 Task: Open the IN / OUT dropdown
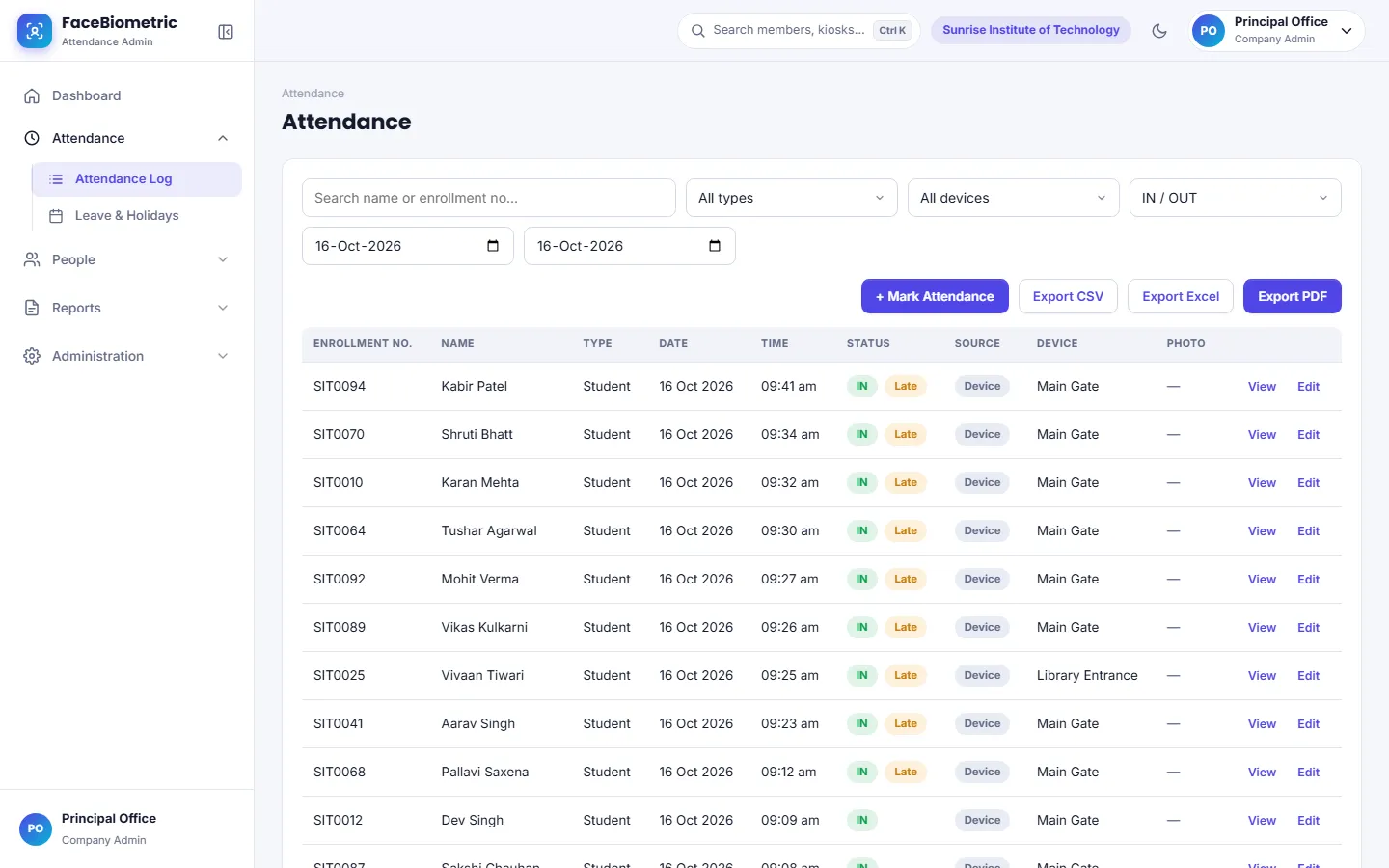coord(1236,198)
